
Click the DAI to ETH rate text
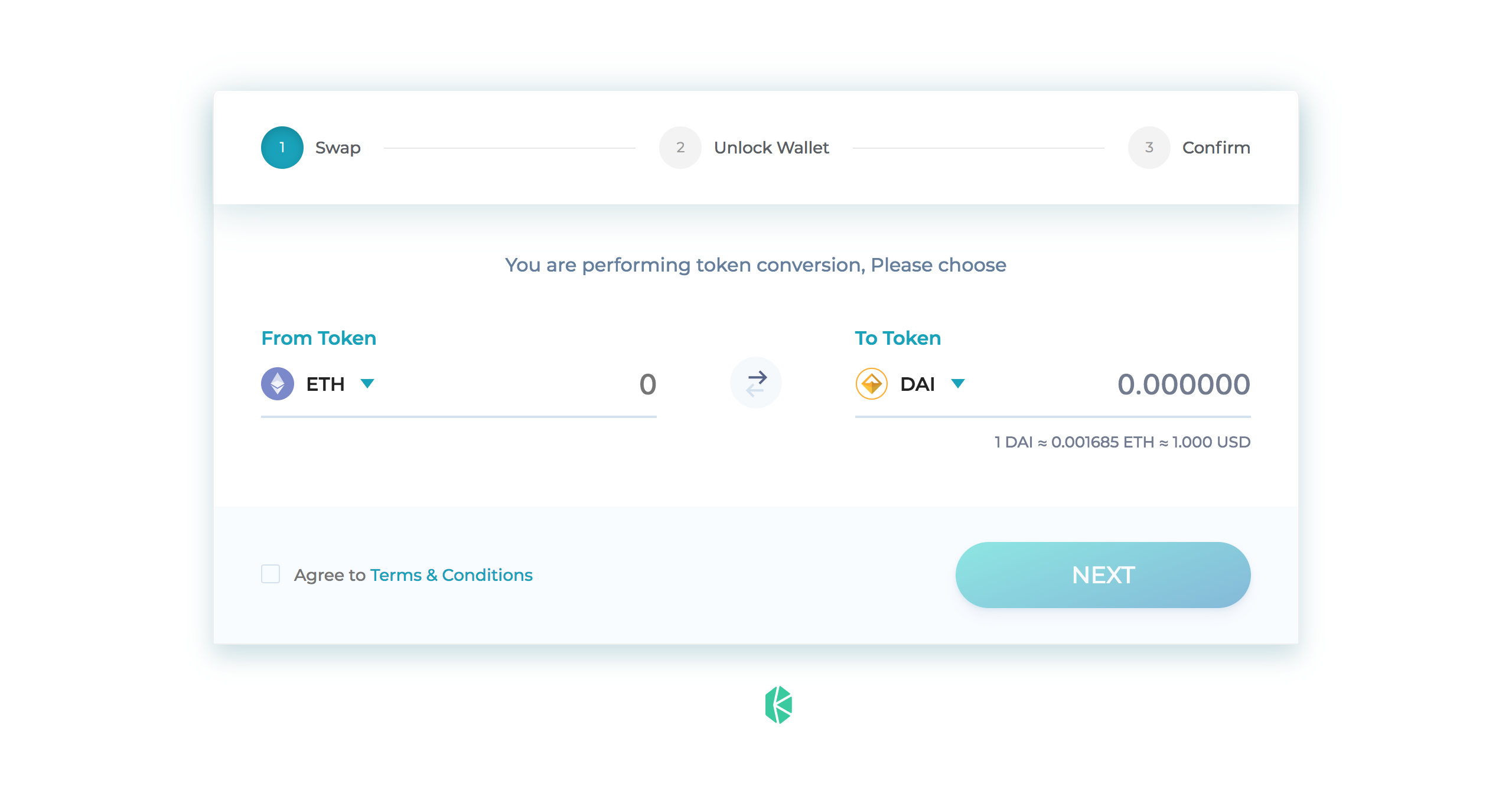(x=1122, y=442)
